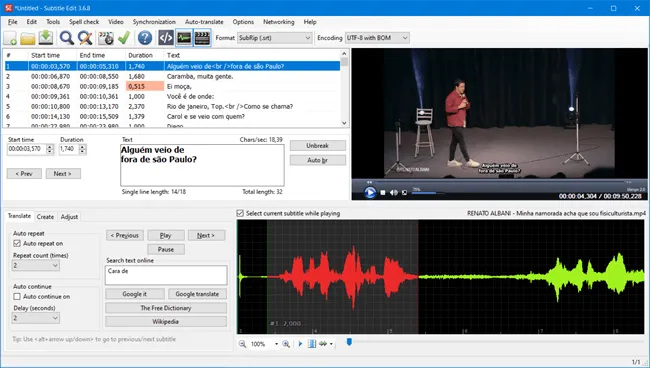Open the Find magnifier tool
The image size is (650, 368).
tap(66, 38)
